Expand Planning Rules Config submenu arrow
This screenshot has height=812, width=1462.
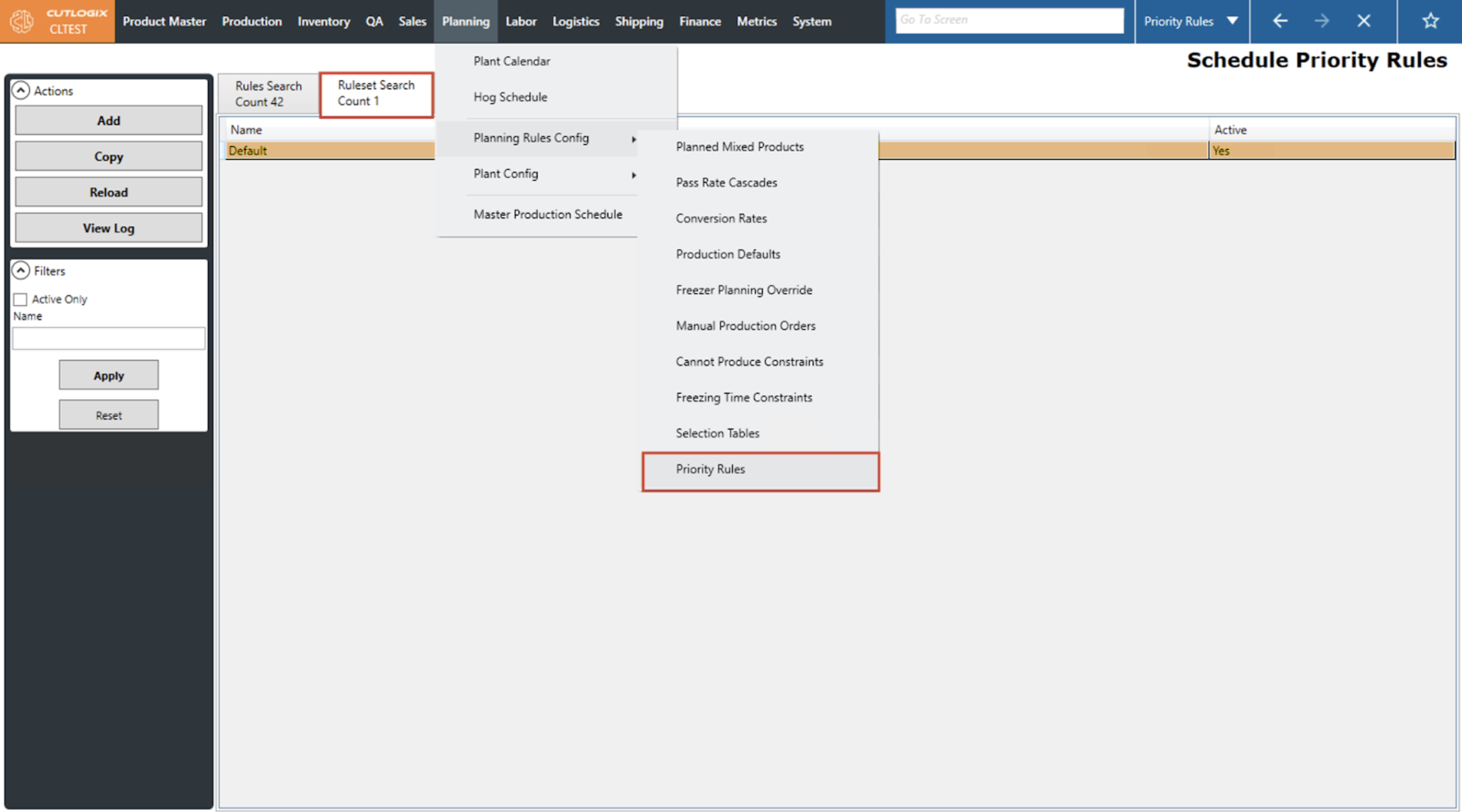[633, 138]
